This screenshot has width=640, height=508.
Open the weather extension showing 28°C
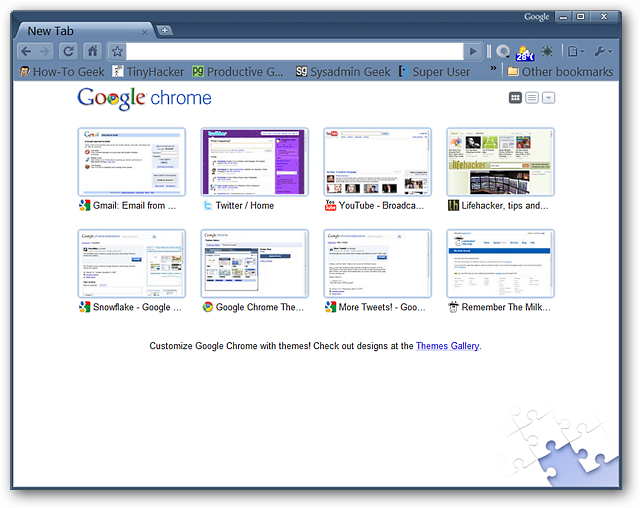coord(525,51)
